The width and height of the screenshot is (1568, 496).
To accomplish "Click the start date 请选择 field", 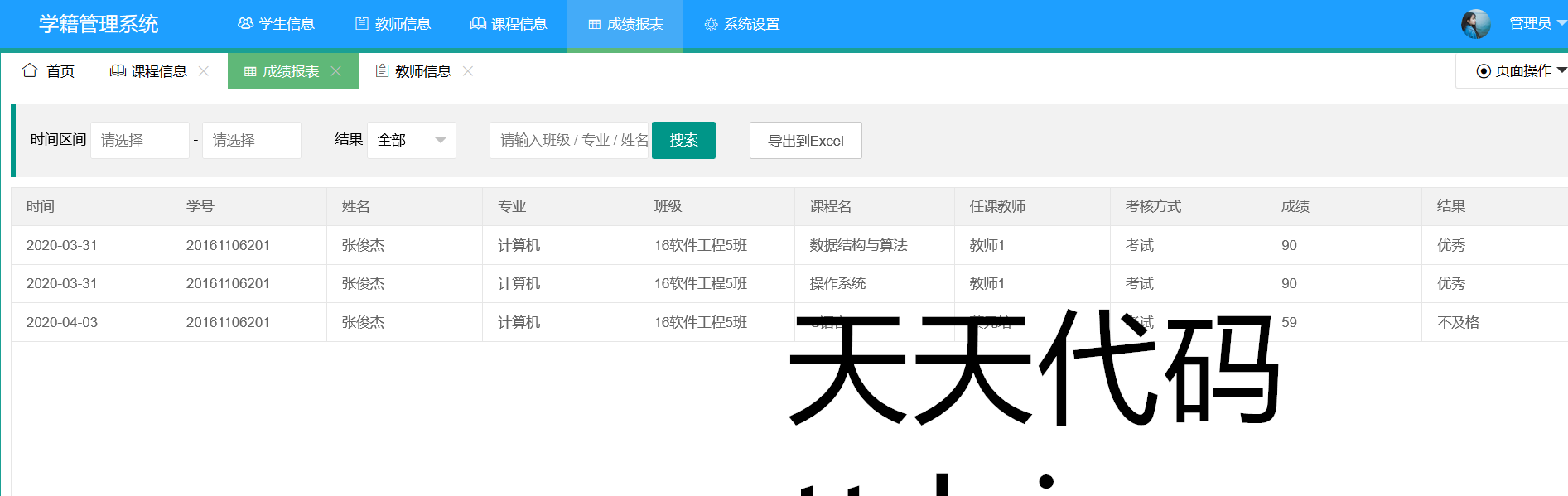I will click(x=140, y=141).
